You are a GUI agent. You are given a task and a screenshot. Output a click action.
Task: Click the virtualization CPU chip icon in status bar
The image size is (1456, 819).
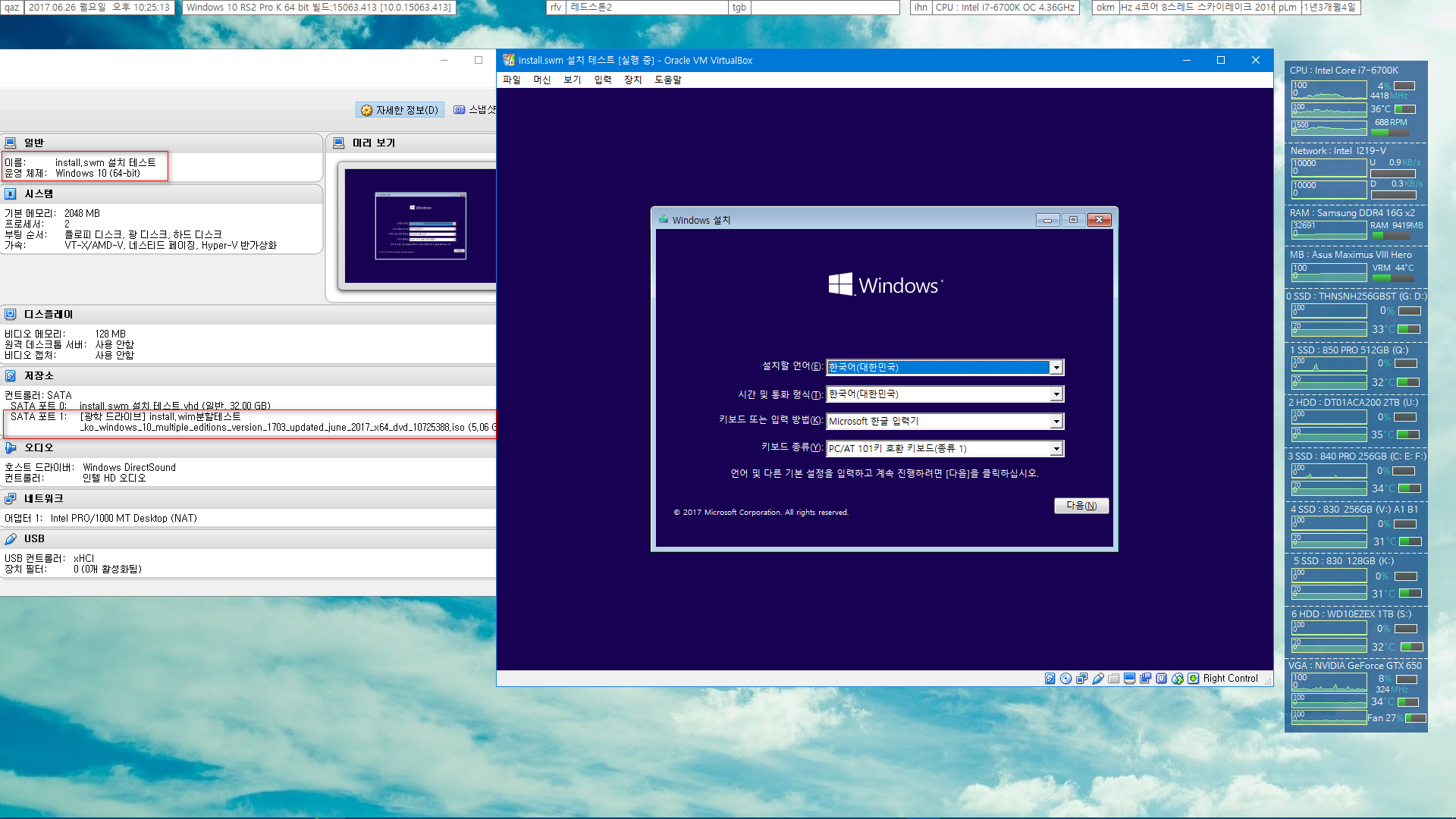[x=1161, y=679]
